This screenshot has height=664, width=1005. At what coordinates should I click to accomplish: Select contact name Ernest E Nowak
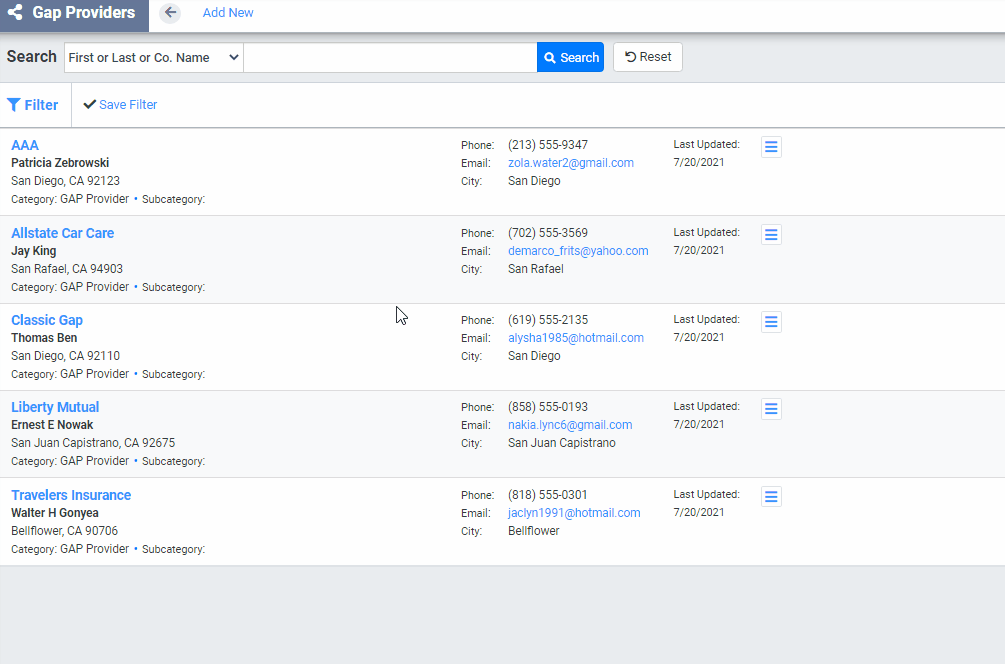point(52,425)
